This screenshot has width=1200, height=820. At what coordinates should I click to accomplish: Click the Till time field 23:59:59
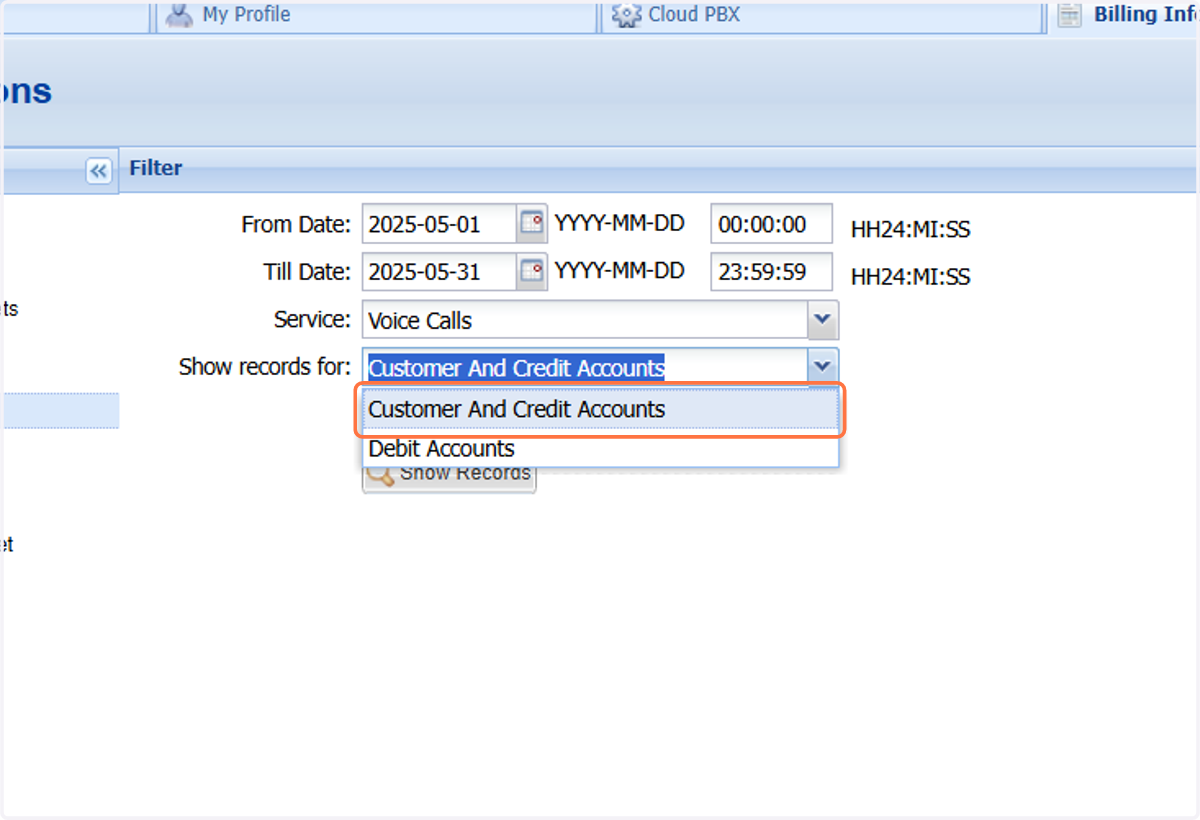tap(771, 271)
